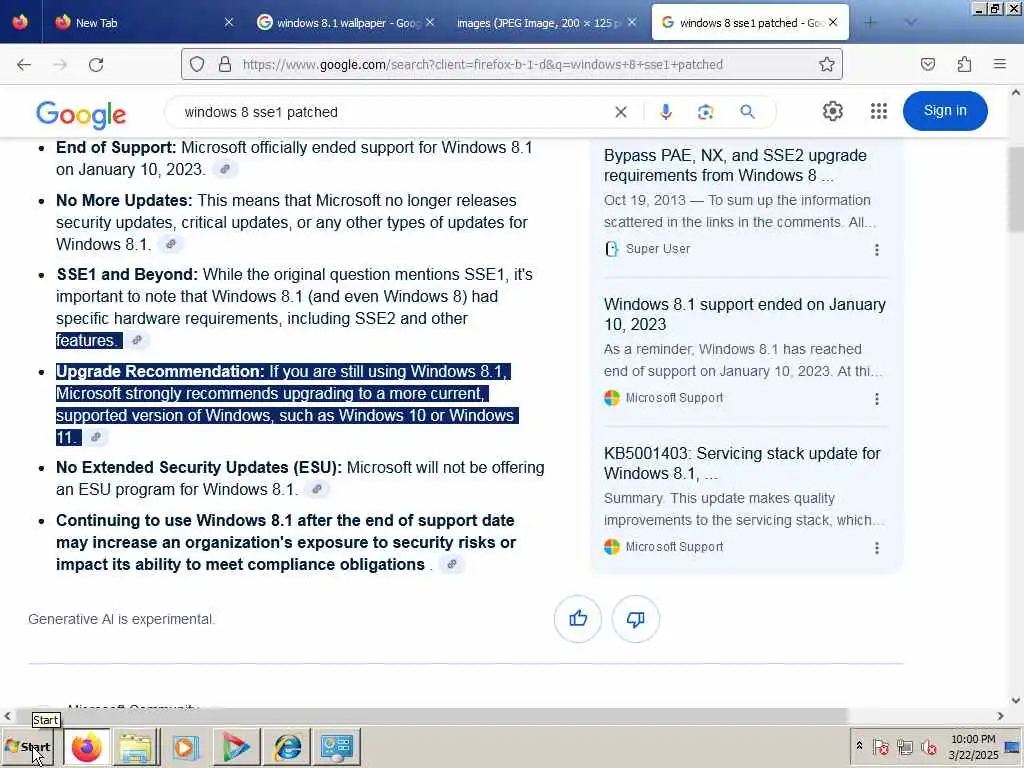Select the windows 8 sse1 patched tab
This screenshot has width=1024, height=768.
pos(750,23)
